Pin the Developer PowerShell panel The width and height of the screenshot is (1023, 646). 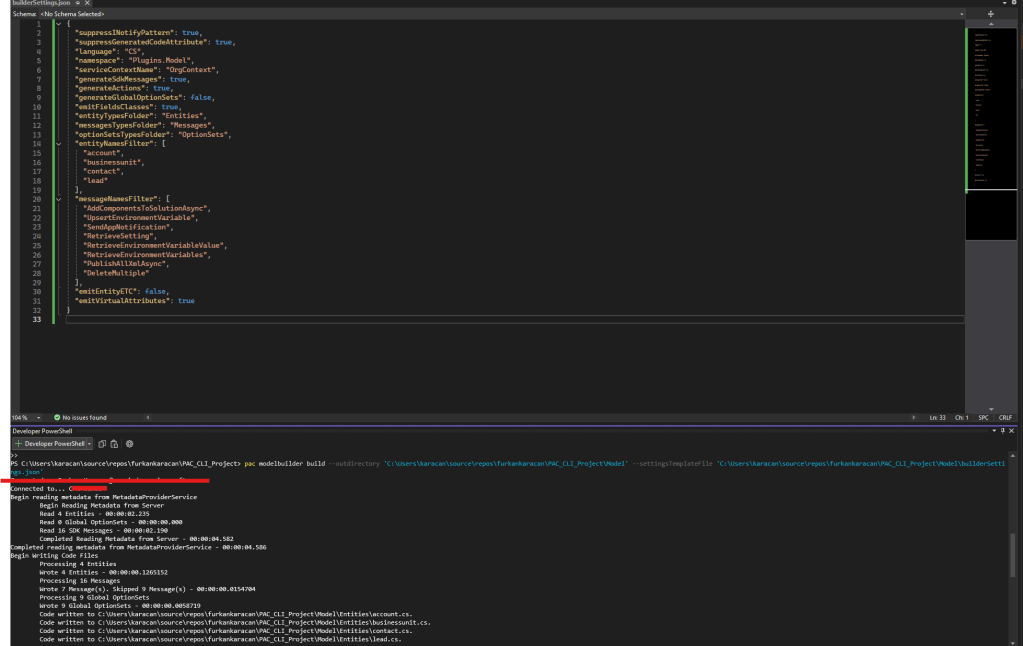pyautogui.click(x=1004, y=430)
